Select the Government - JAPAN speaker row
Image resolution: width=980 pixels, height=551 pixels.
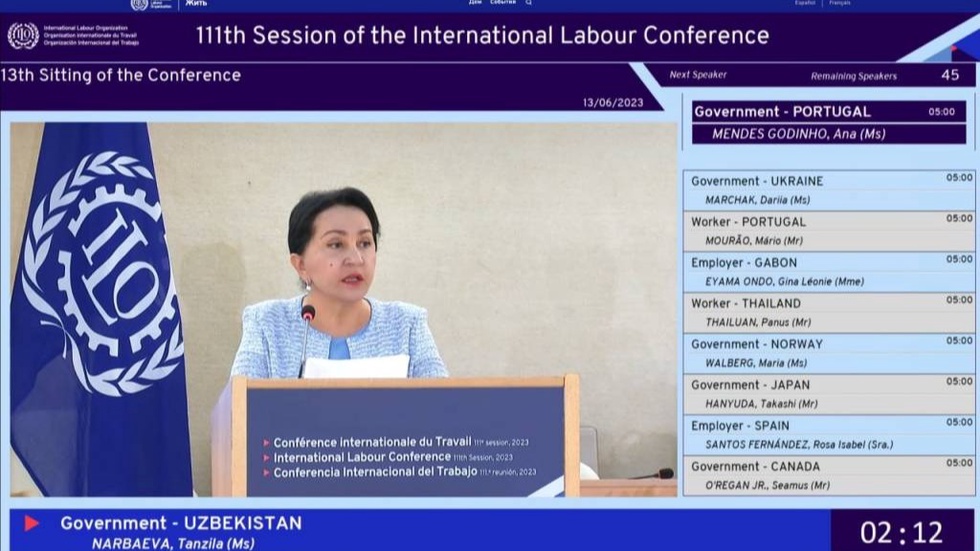tap(830, 394)
